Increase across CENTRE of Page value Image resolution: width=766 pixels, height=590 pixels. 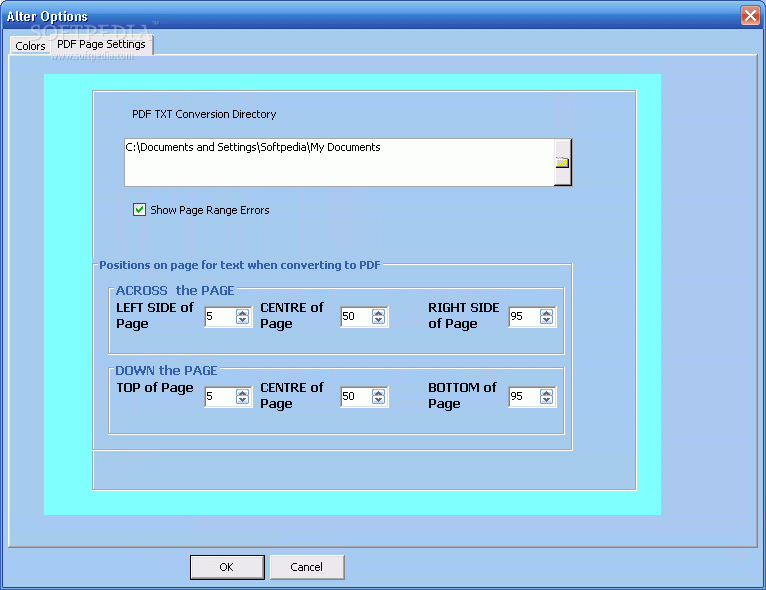pos(378,313)
